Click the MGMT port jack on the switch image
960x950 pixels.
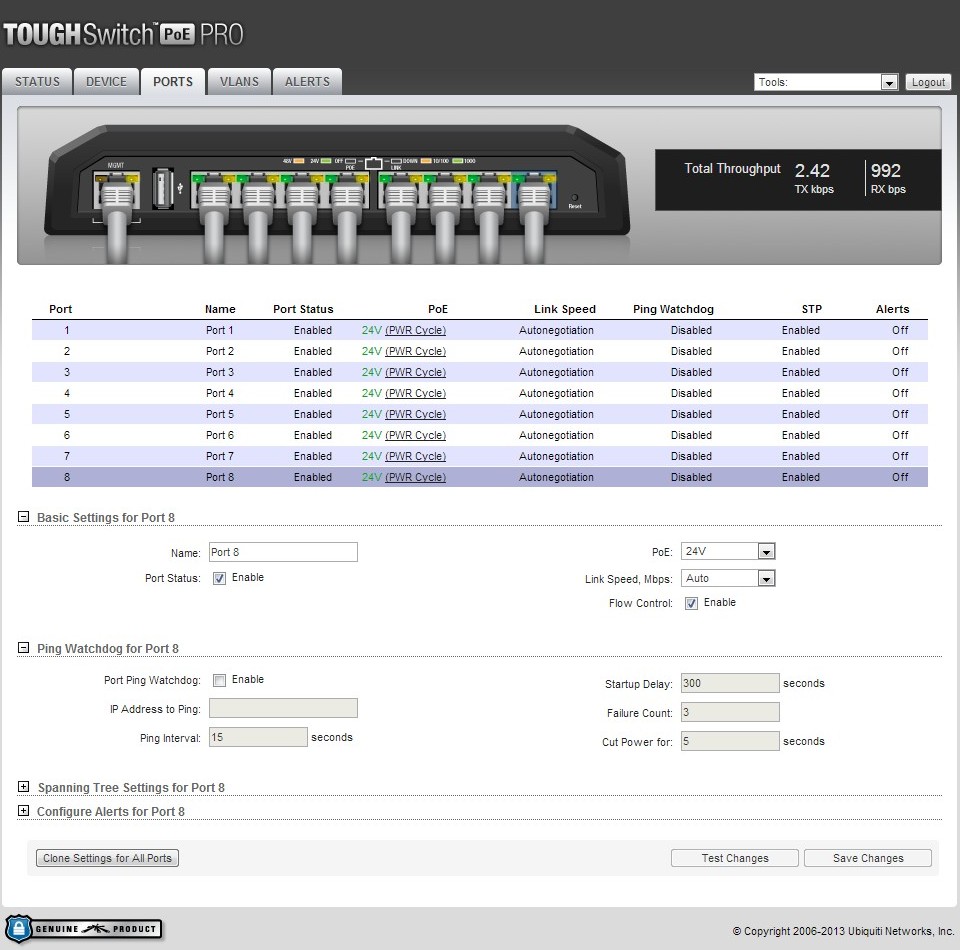point(116,191)
